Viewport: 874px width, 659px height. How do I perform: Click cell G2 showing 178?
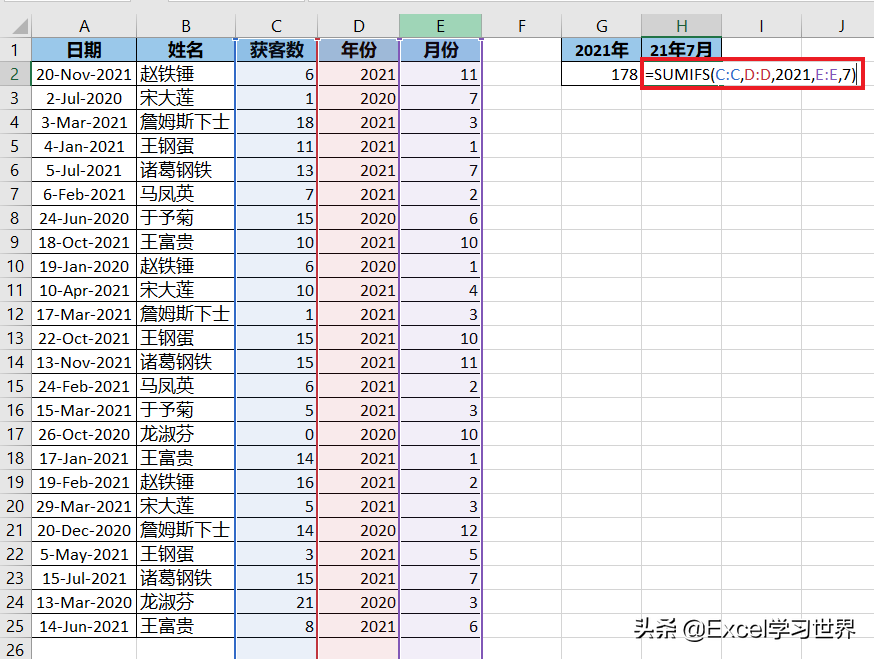click(x=601, y=74)
